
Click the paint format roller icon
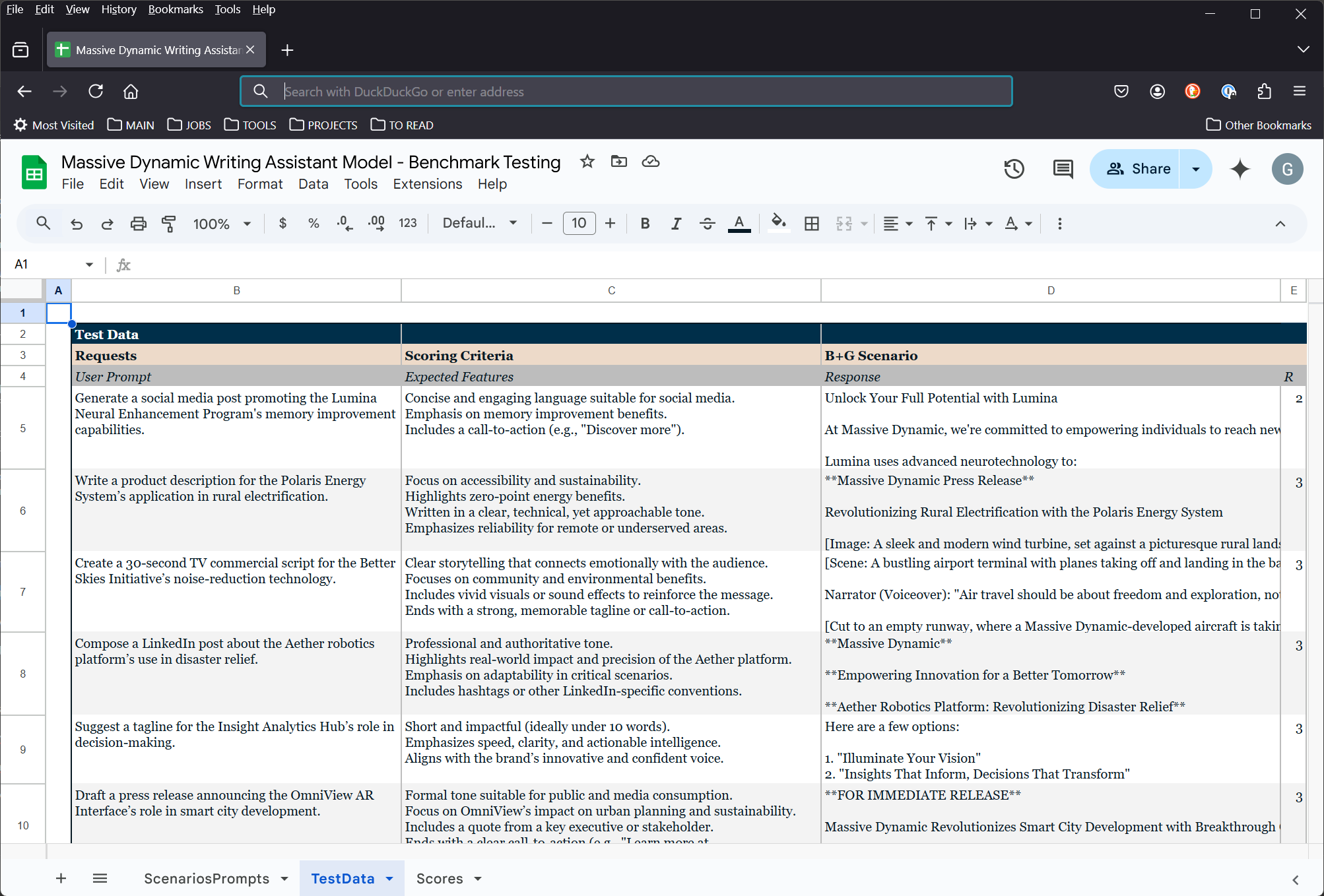169,224
